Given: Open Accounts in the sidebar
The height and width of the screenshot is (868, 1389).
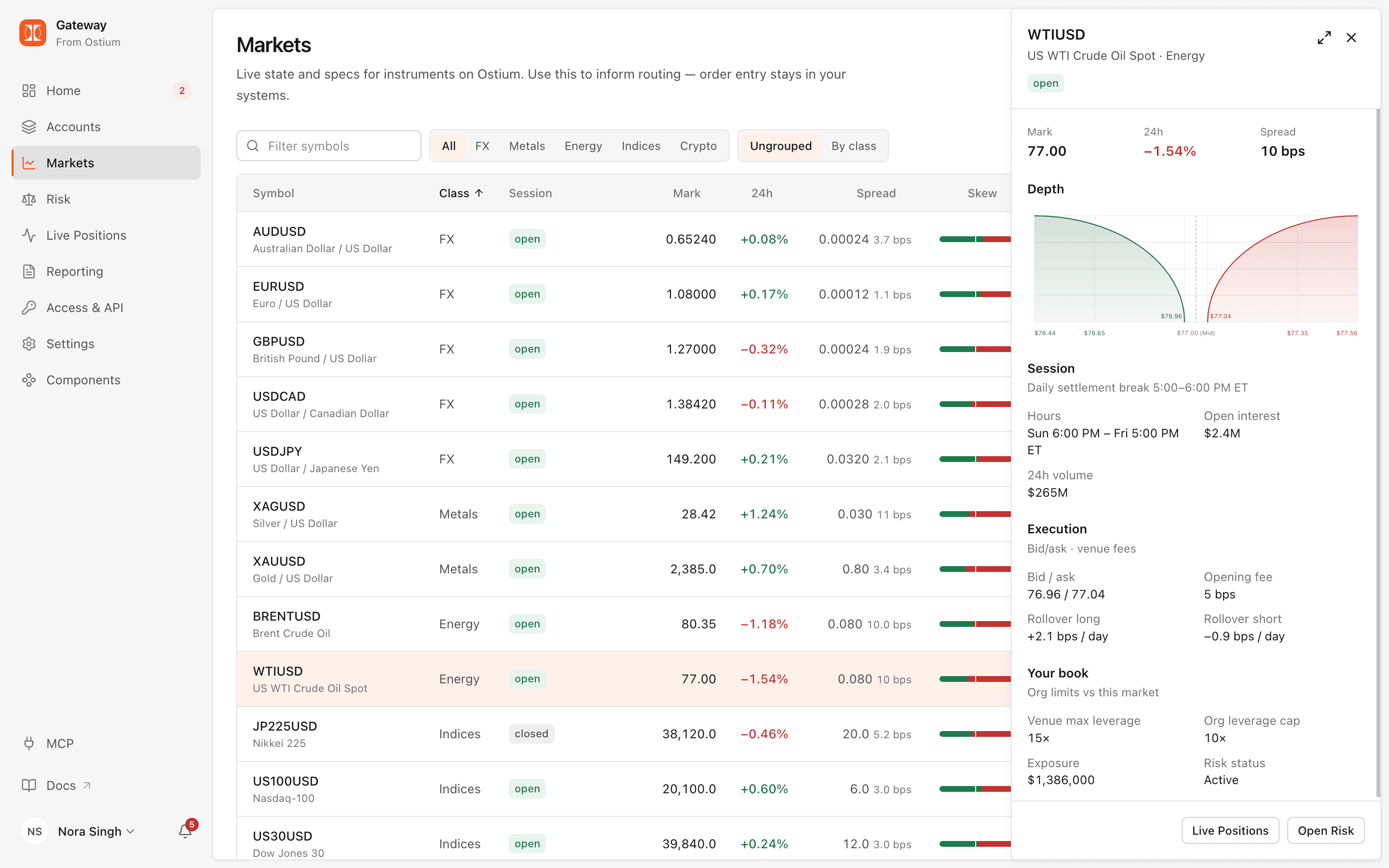Looking at the screenshot, I should (106, 127).
